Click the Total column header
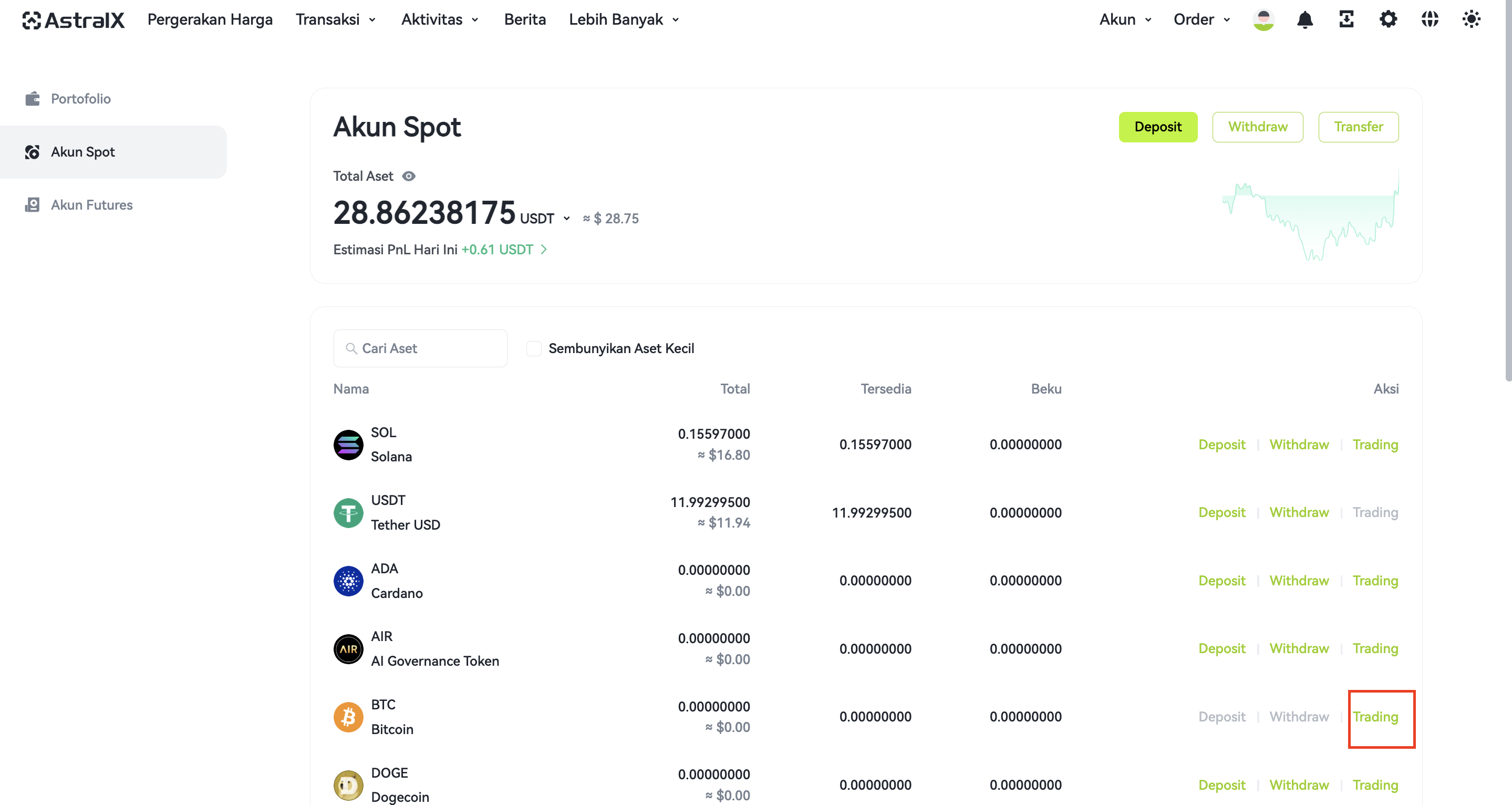Viewport: 1512px width, 805px height. coord(735,389)
